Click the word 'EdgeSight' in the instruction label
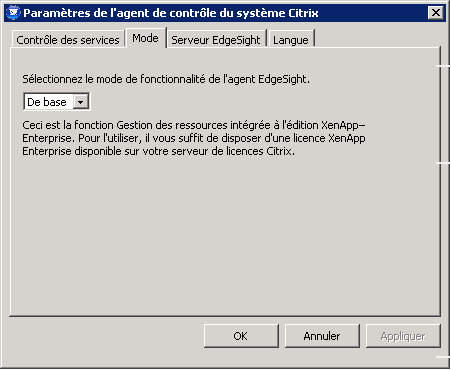This screenshot has height=370, width=451. (284, 79)
